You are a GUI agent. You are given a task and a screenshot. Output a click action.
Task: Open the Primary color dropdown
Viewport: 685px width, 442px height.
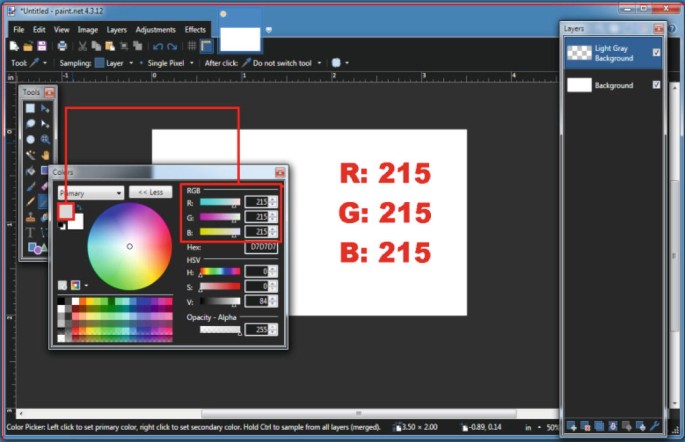(90, 192)
